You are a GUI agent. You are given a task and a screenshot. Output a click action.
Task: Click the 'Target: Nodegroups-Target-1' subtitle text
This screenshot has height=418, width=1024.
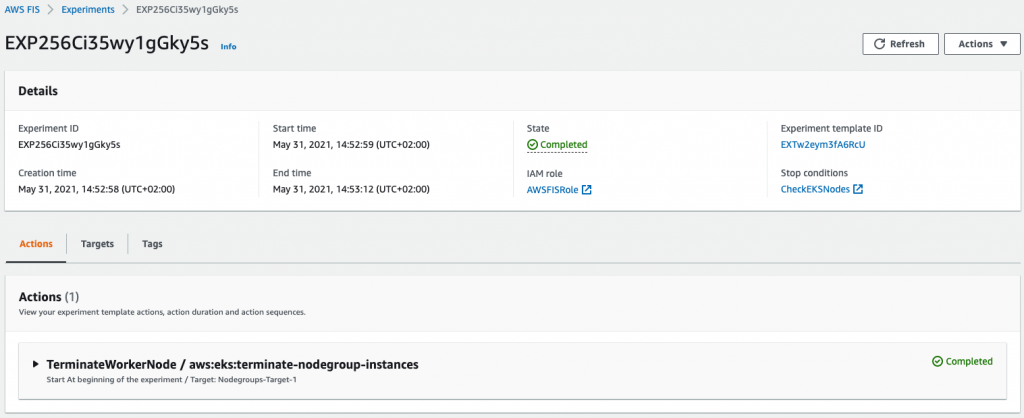click(246, 379)
